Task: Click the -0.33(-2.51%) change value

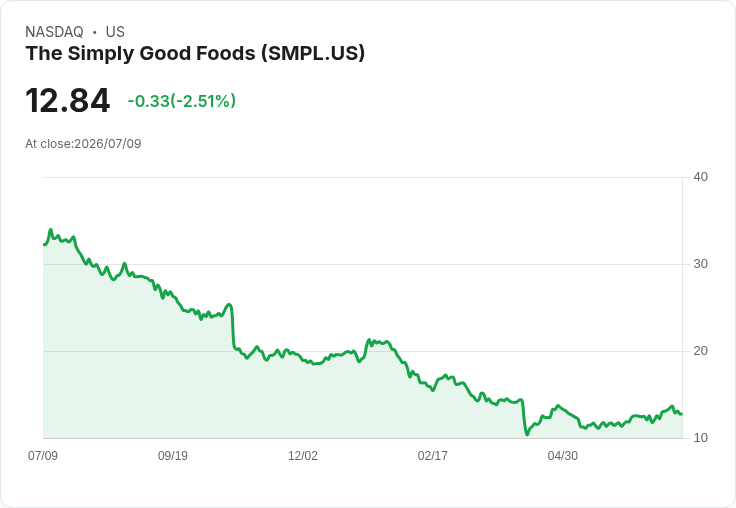Action: pos(182,101)
